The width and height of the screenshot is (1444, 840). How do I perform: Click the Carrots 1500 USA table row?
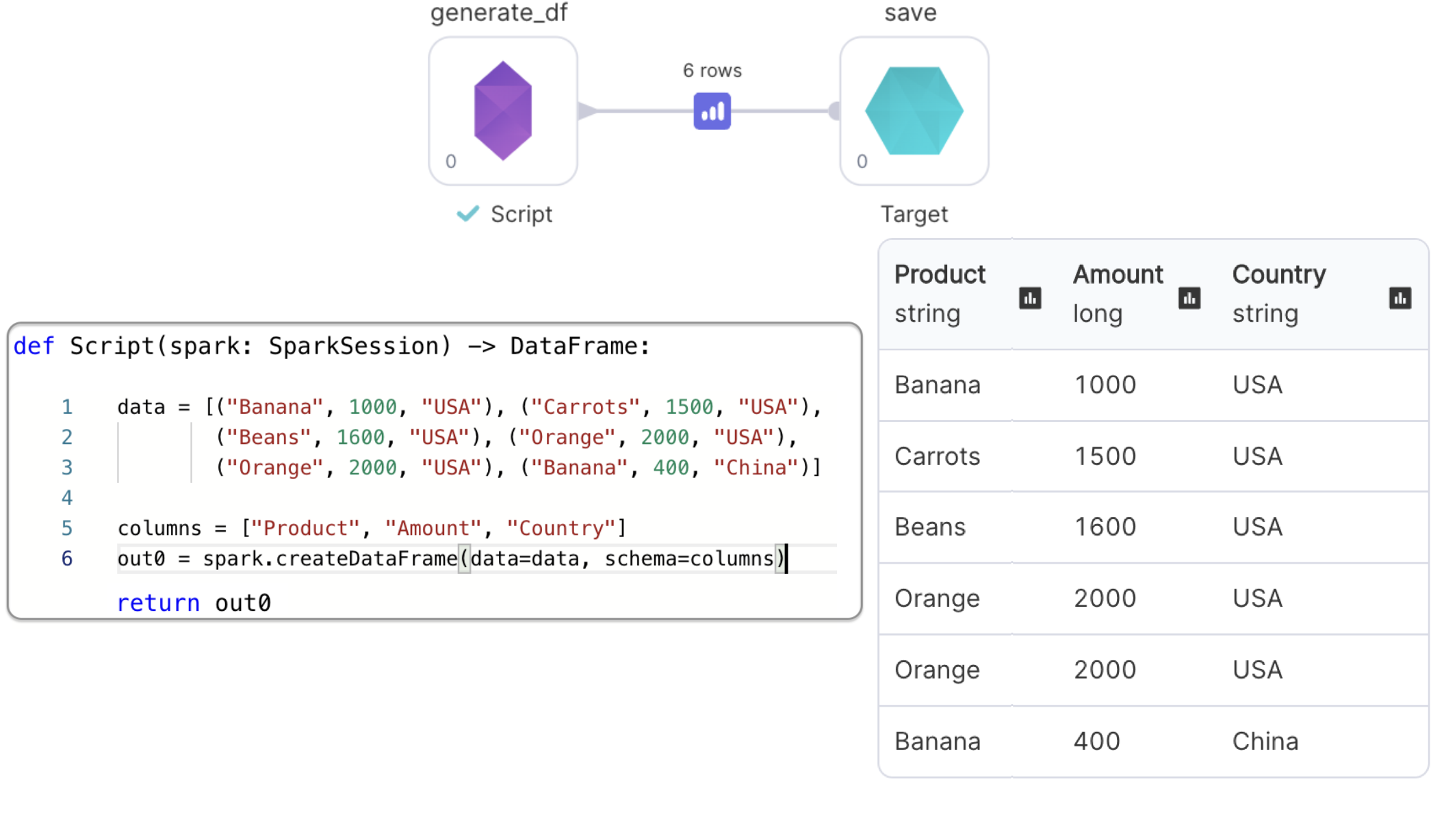click(1152, 456)
